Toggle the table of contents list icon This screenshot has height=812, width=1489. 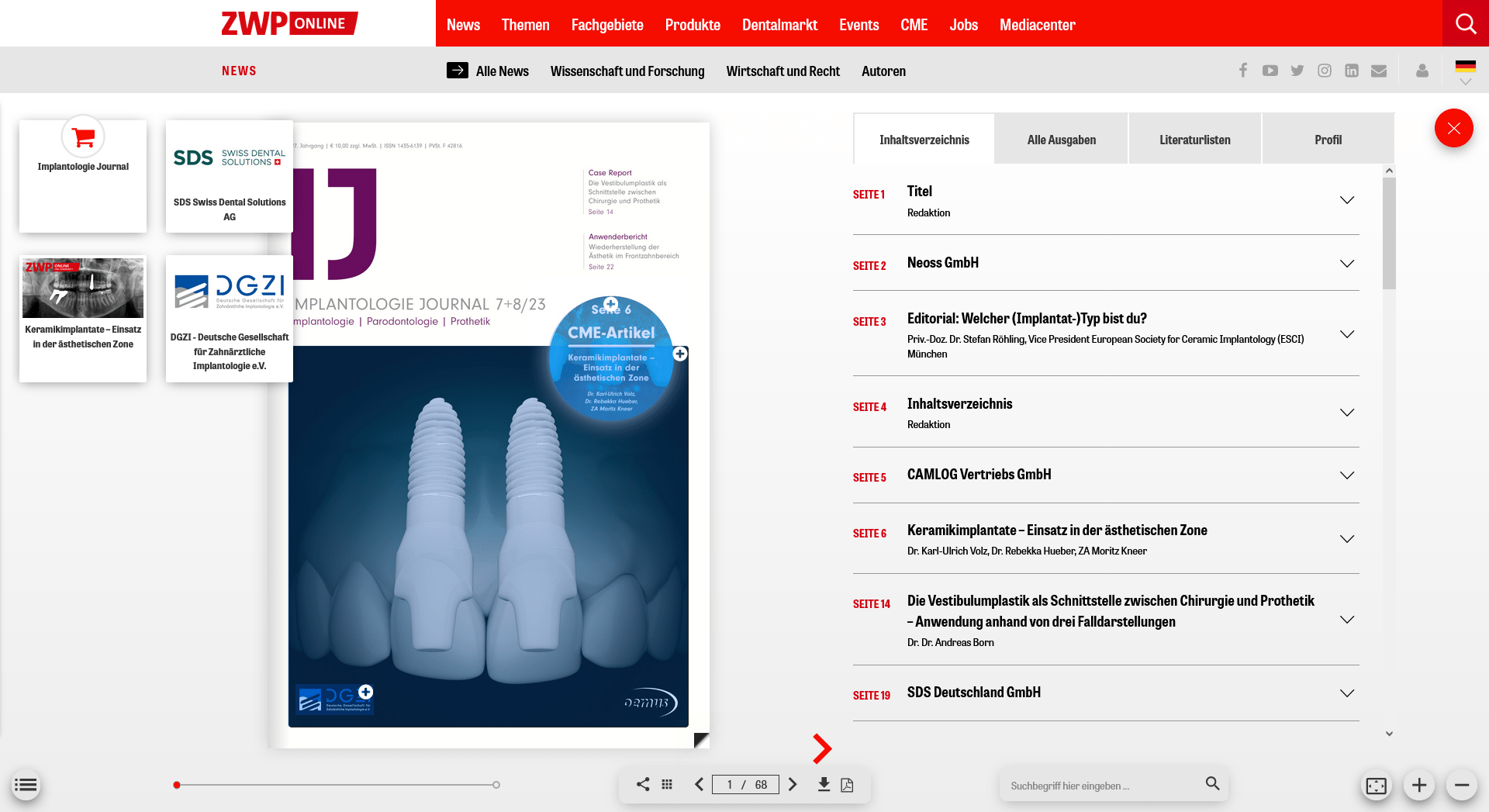coord(26,785)
